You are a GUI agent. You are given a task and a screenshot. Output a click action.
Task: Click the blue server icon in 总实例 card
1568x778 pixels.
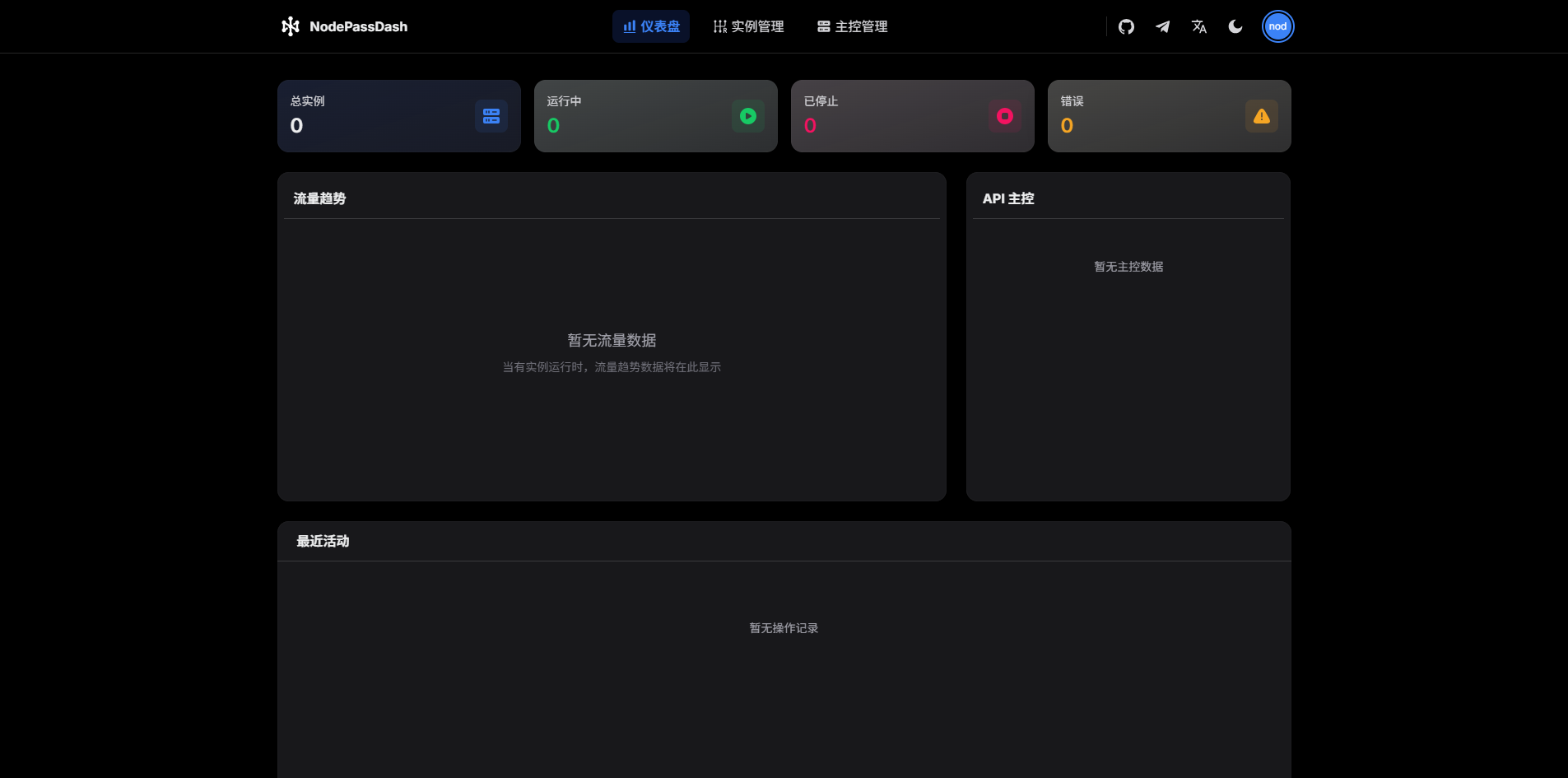pyautogui.click(x=491, y=116)
